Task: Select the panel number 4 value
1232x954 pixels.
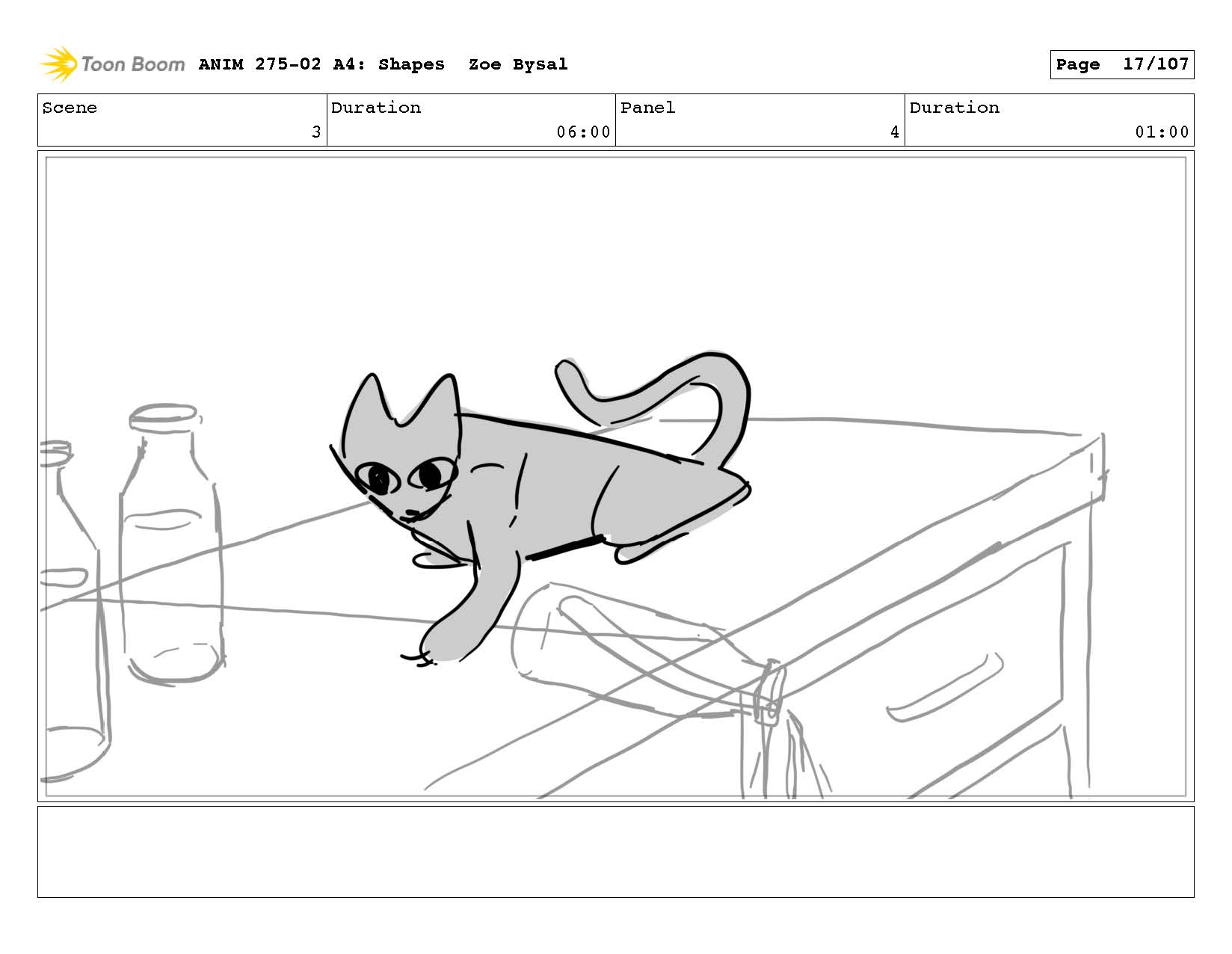Action: coord(894,132)
